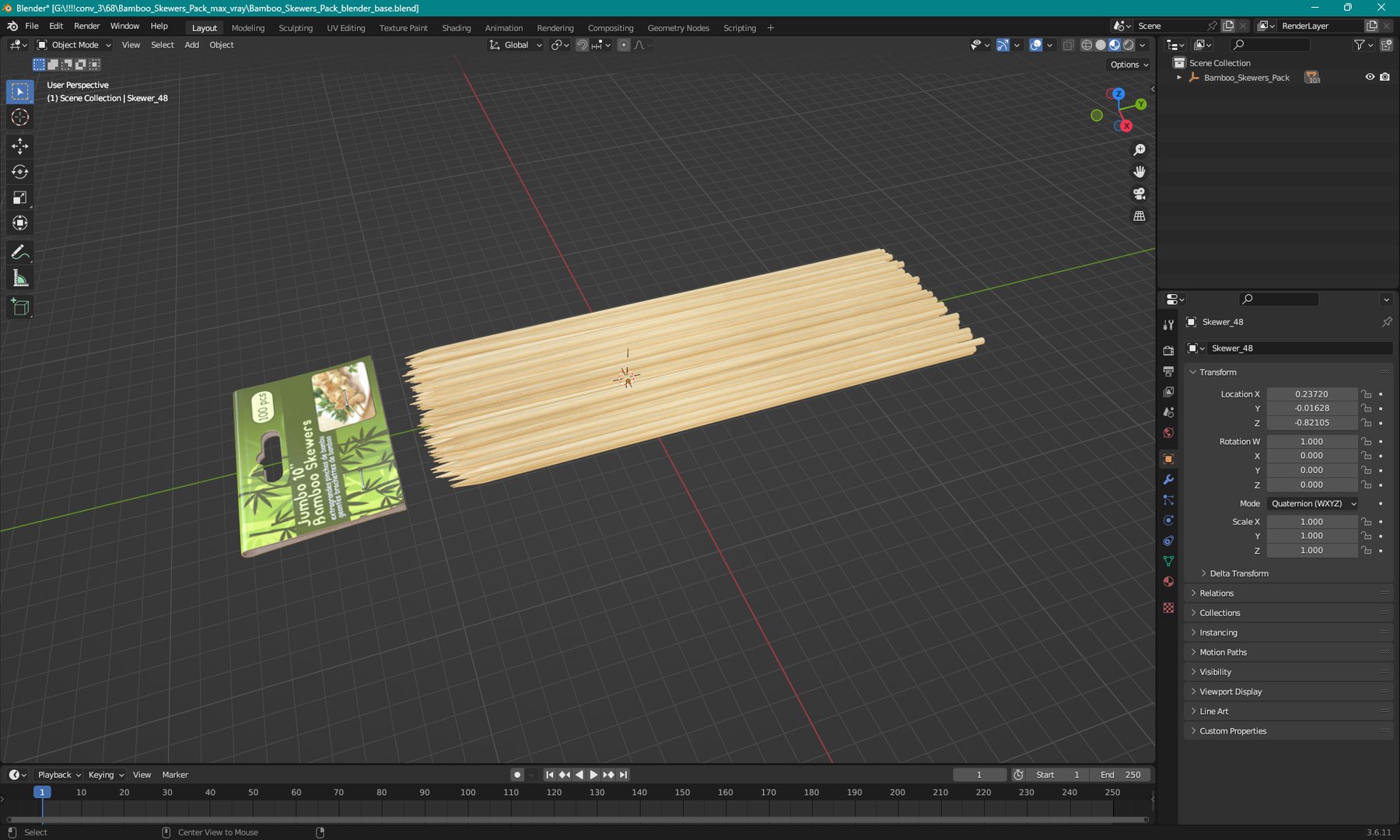Switch perspective/orthographic with grid gizmo
1400x840 pixels.
(1139, 216)
